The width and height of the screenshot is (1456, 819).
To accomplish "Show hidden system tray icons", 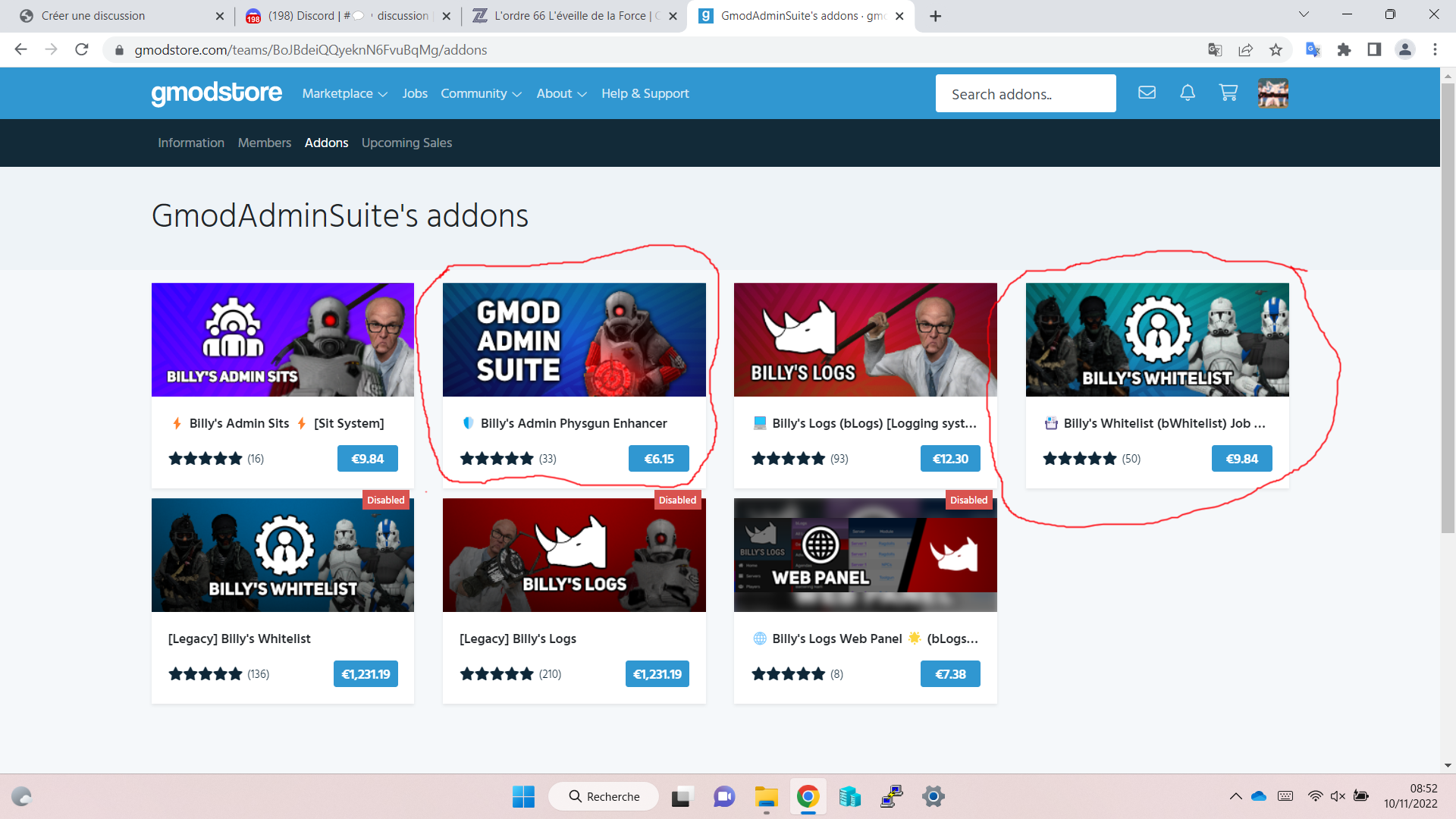I will (1235, 796).
